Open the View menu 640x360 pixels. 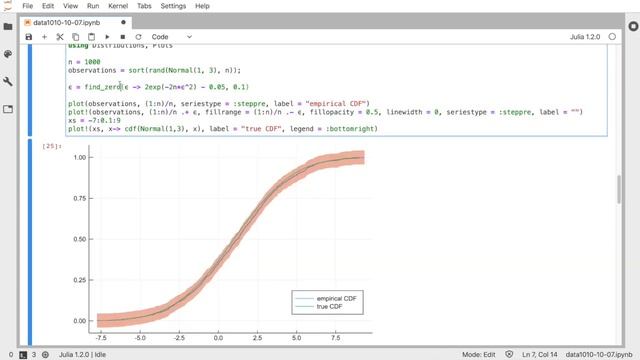[x=70, y=6]
